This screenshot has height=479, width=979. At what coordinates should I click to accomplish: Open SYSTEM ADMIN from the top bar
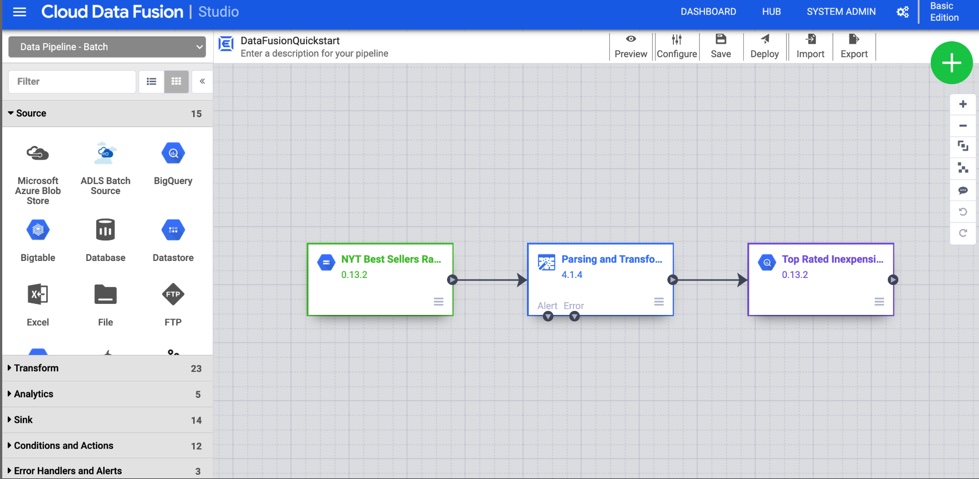point(841,12)
